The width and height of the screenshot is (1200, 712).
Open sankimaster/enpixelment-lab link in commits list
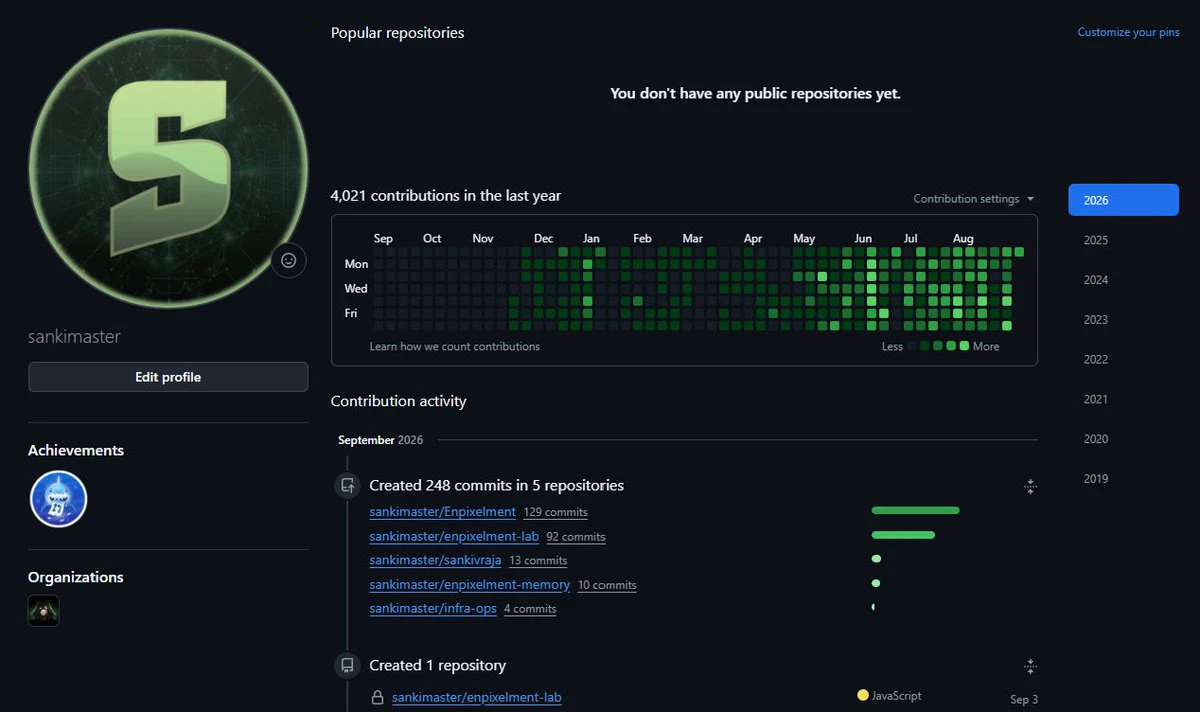[454, 536]
